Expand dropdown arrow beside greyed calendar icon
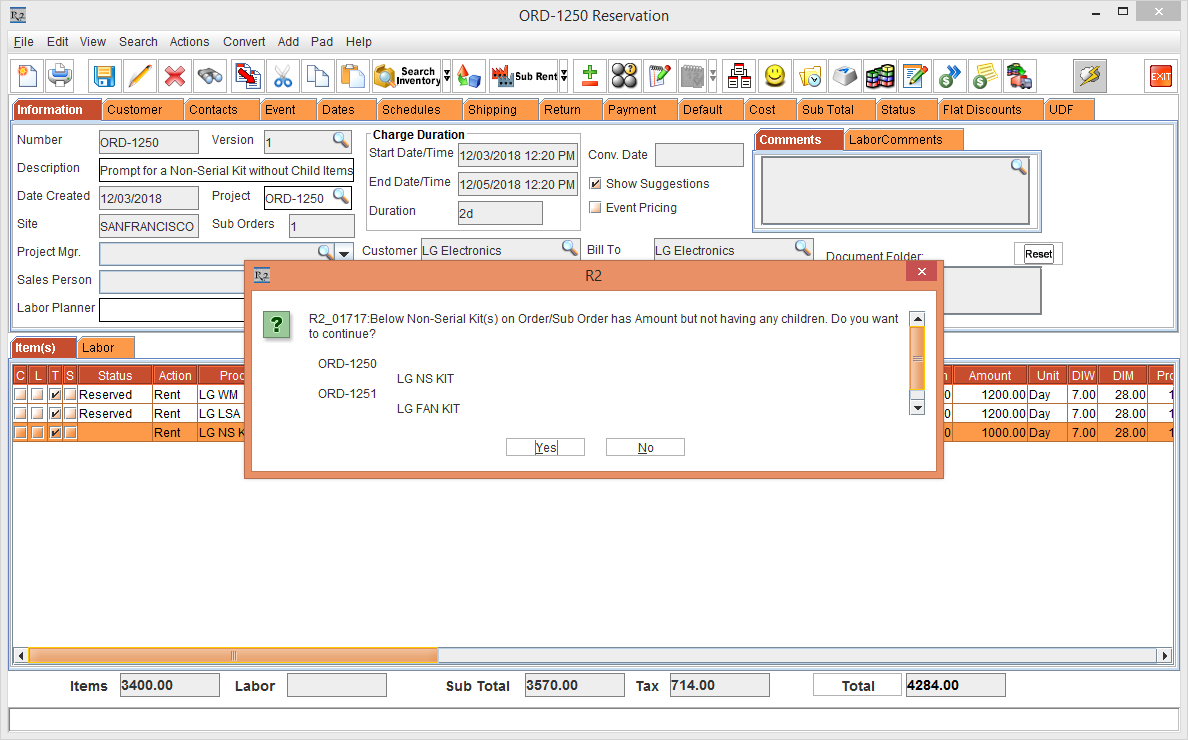1188x740 pixels. click(x=712, y=76)
